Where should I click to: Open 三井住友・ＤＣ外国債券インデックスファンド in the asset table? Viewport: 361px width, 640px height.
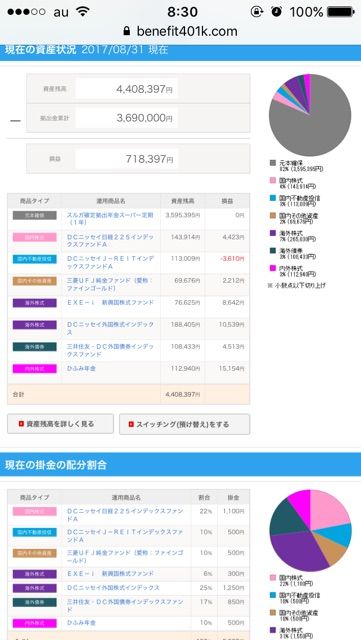click(x=110, y=350)
